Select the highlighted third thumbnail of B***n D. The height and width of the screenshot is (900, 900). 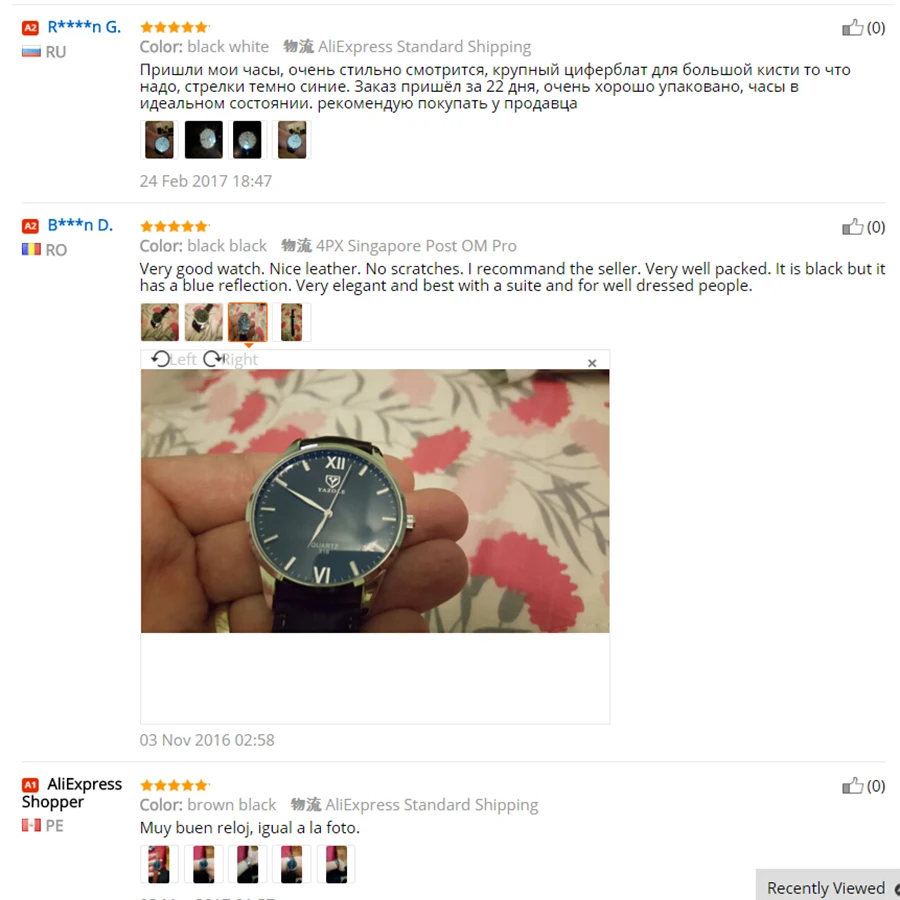[x=247, y=322]
